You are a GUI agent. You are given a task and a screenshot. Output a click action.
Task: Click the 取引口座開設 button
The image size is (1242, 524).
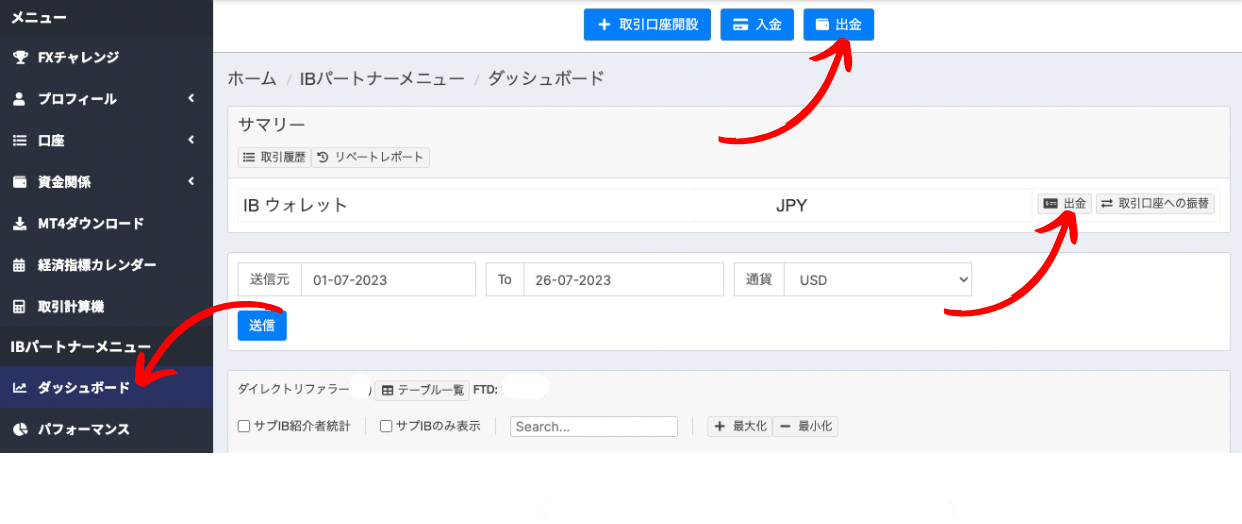point(647,24)
